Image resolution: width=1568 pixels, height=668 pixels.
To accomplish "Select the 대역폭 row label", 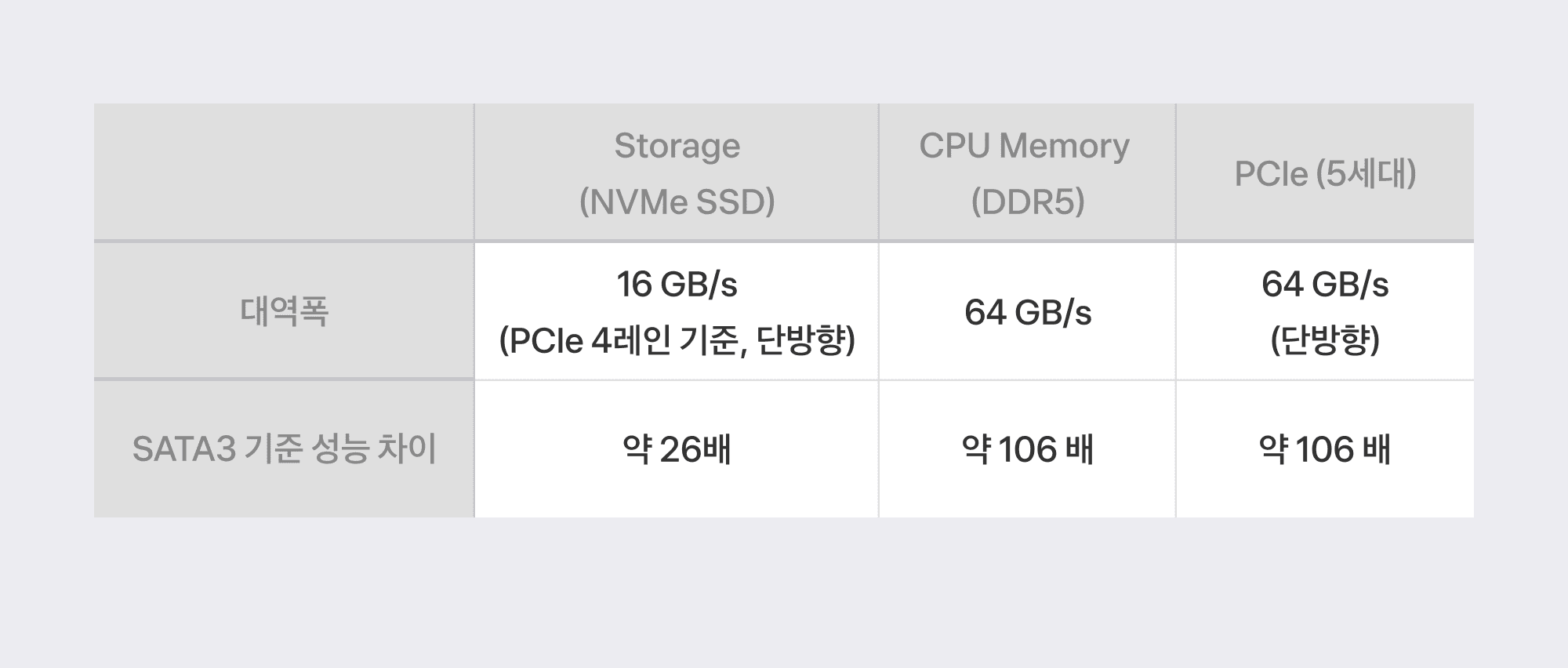I will coord(284,312).
